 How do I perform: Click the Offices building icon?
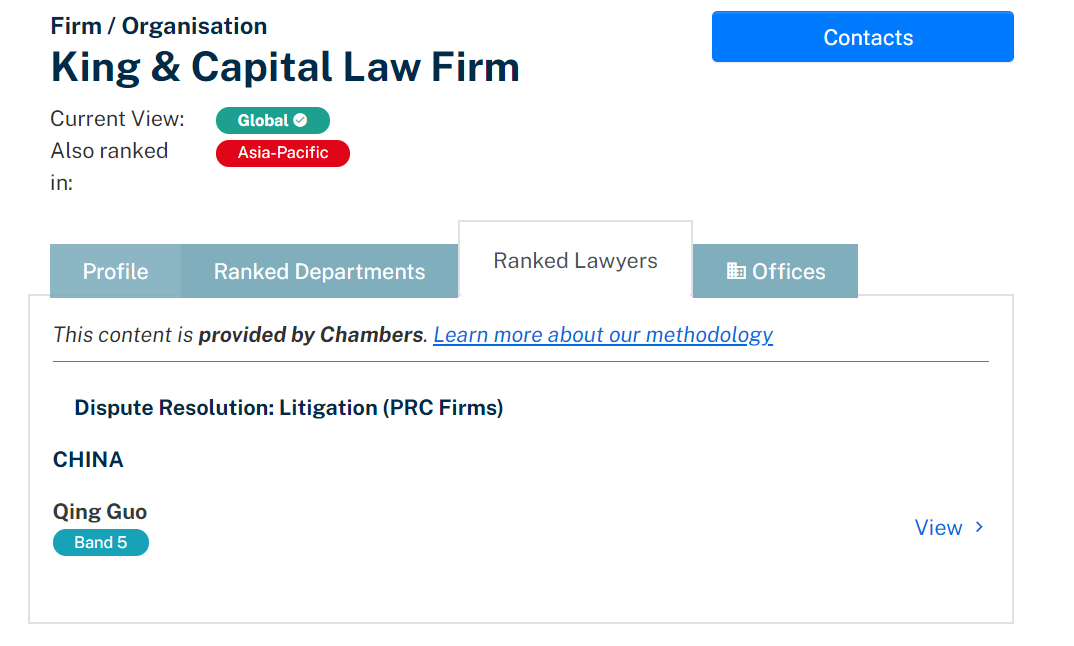point(736,271)
